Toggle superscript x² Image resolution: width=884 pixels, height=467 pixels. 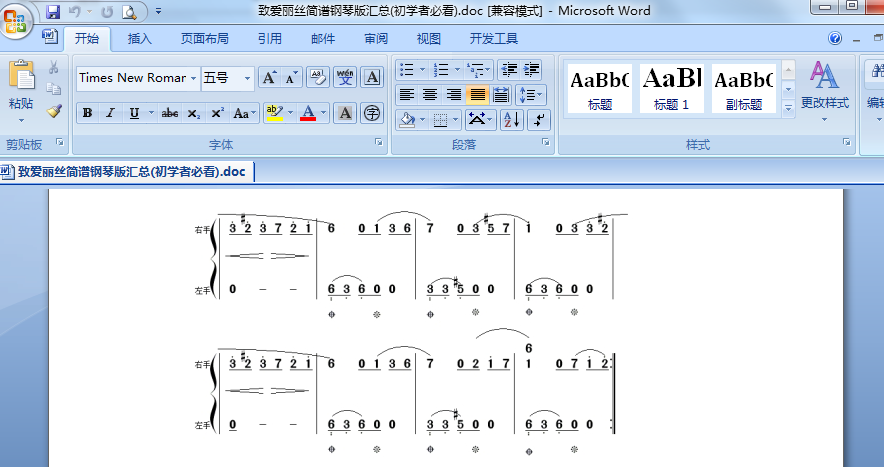click(218, 113)
